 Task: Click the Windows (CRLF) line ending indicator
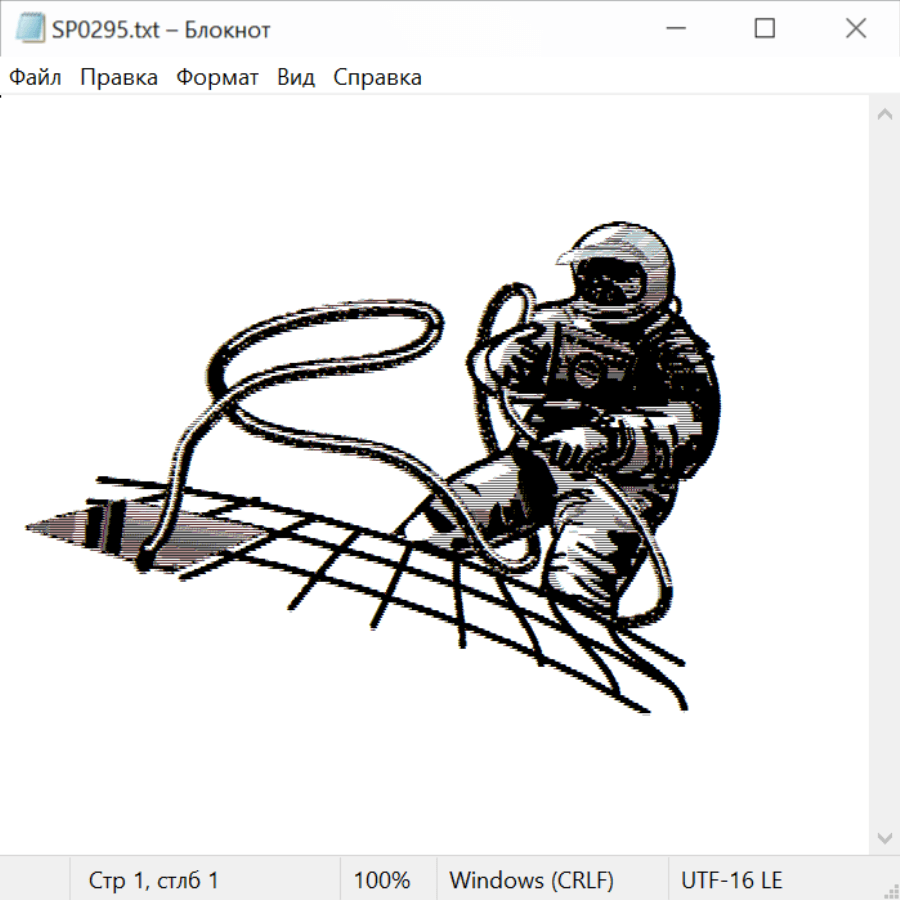click(x=531, y=880)
